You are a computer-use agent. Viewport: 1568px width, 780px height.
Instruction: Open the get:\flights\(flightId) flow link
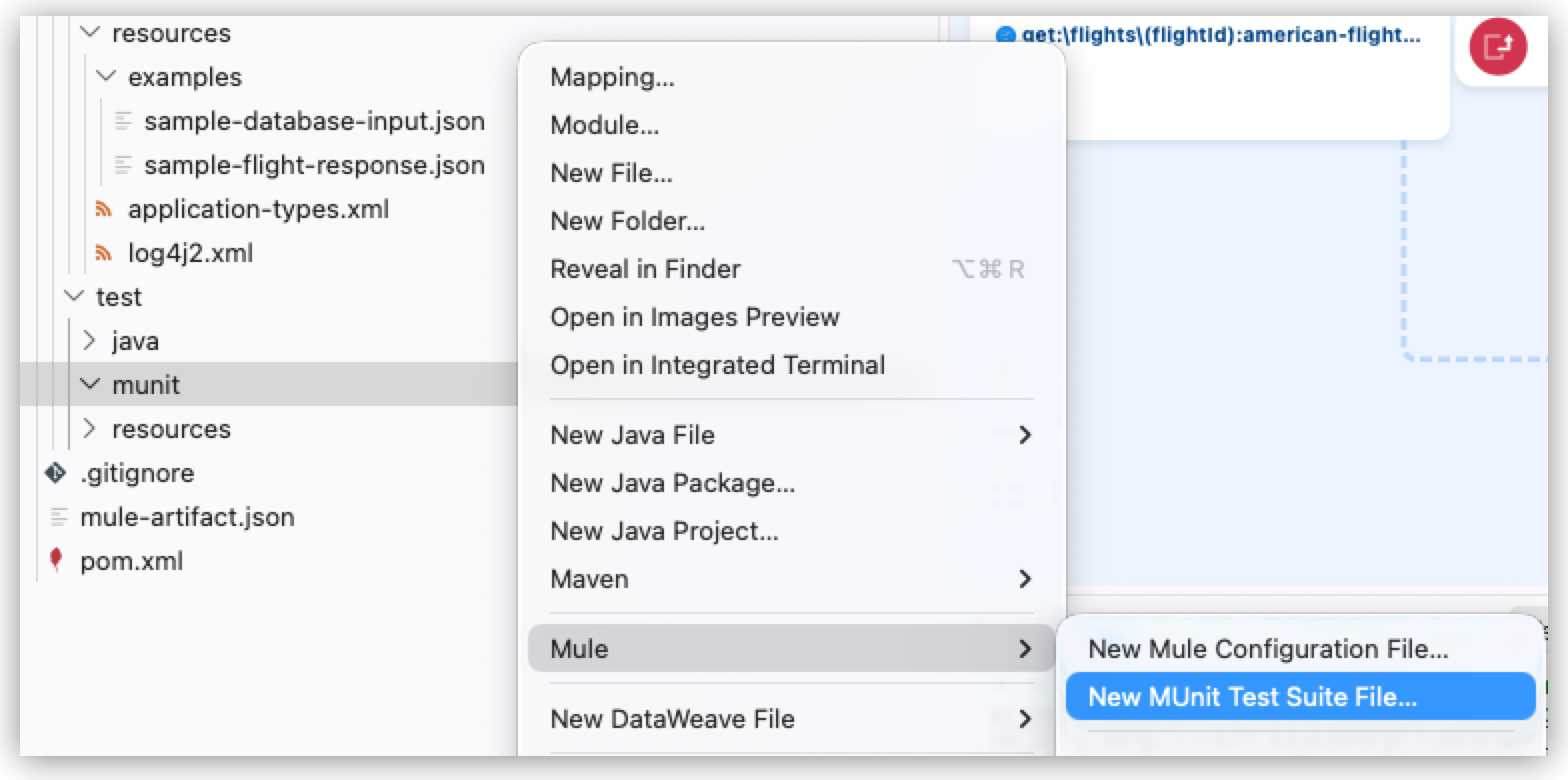(x=1220, y=35)
